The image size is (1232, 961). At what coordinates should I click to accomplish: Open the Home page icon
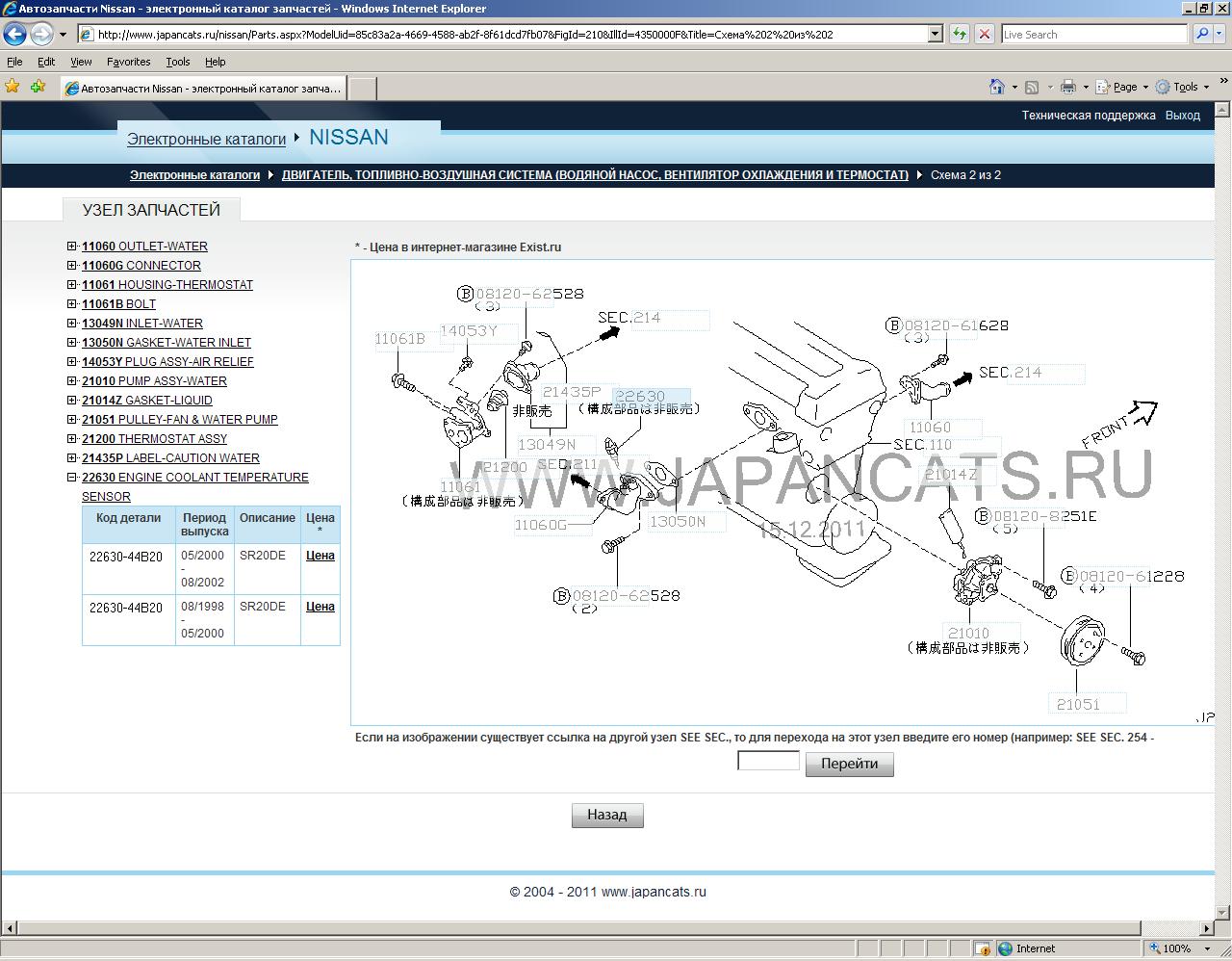coord(997,87)
